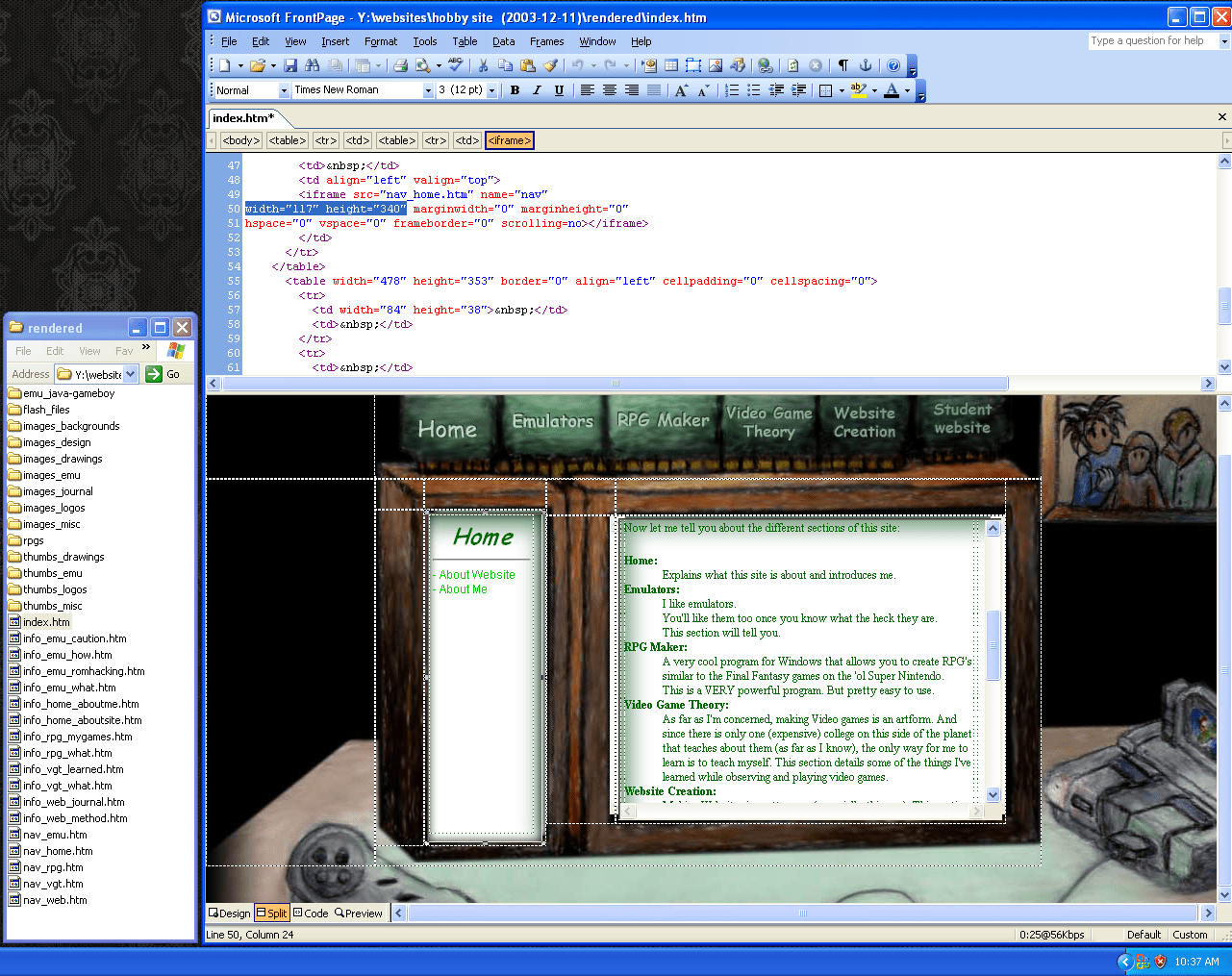
Task: Switch to the Preview view tab
Action: [x=359, y=913]
